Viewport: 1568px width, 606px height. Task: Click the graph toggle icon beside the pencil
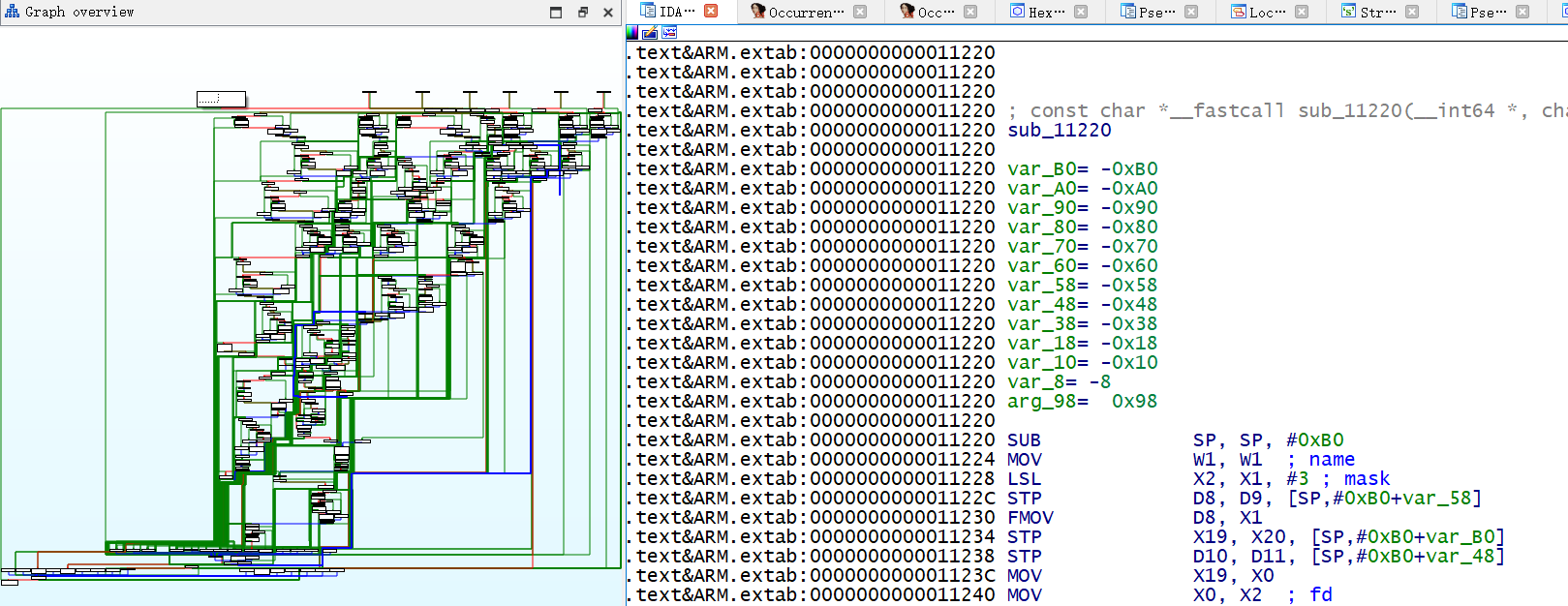pyautogui.click(x=669, y=33)
